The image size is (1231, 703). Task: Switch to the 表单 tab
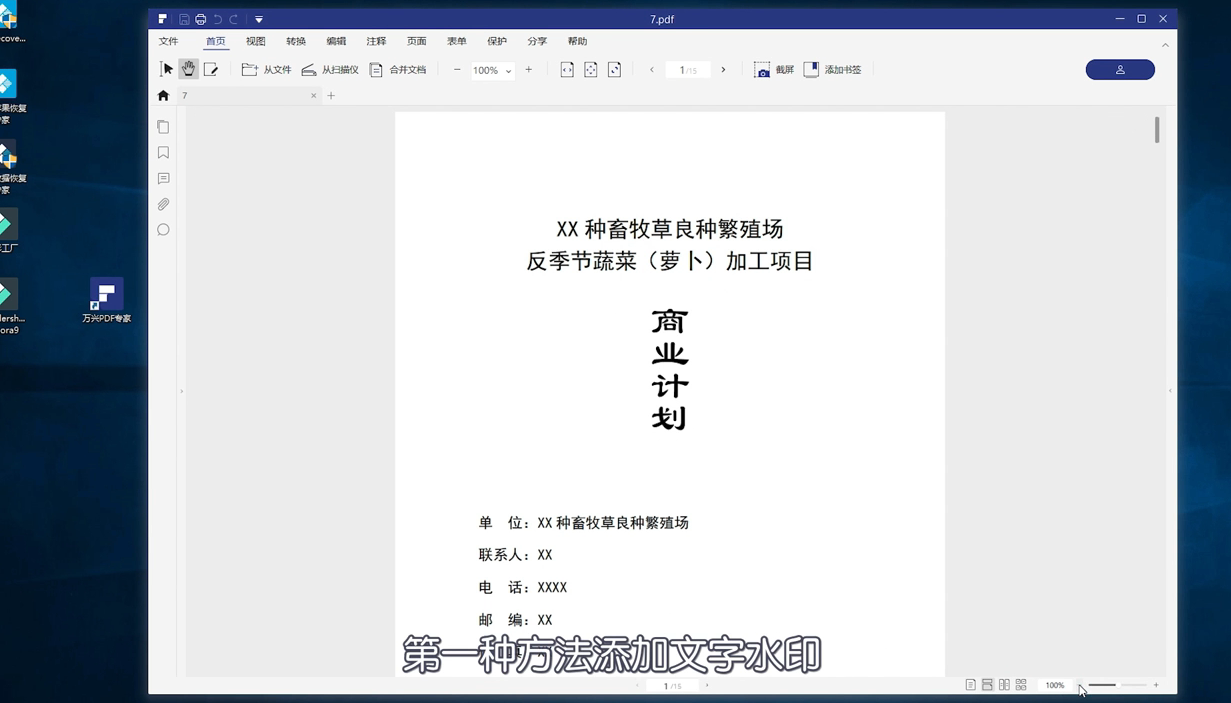[x=457, y=42]
